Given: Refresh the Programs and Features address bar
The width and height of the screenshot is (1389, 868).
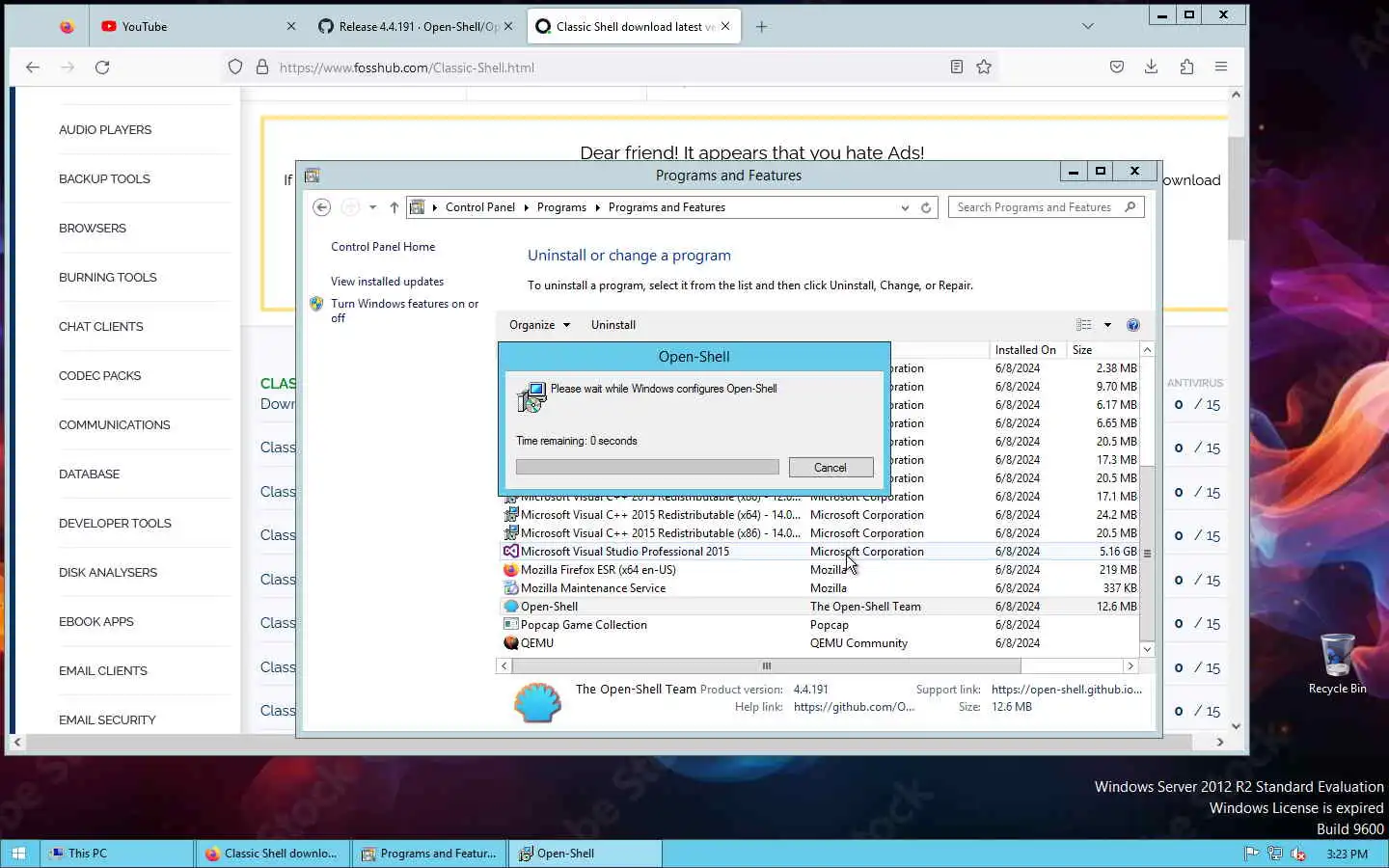Looking at the screenshot, I should click(x=926, y=207).
